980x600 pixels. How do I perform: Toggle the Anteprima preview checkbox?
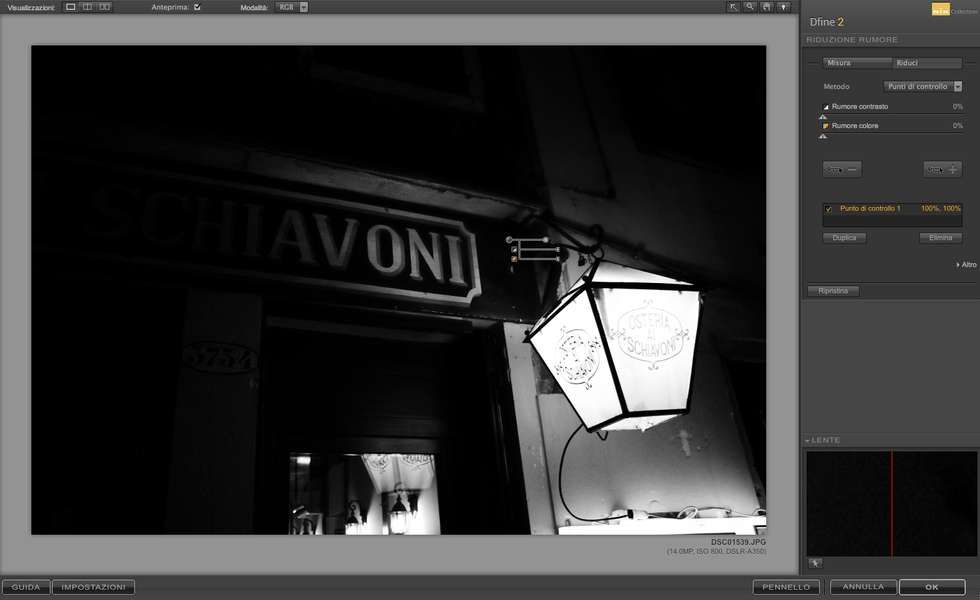[198, 8]
